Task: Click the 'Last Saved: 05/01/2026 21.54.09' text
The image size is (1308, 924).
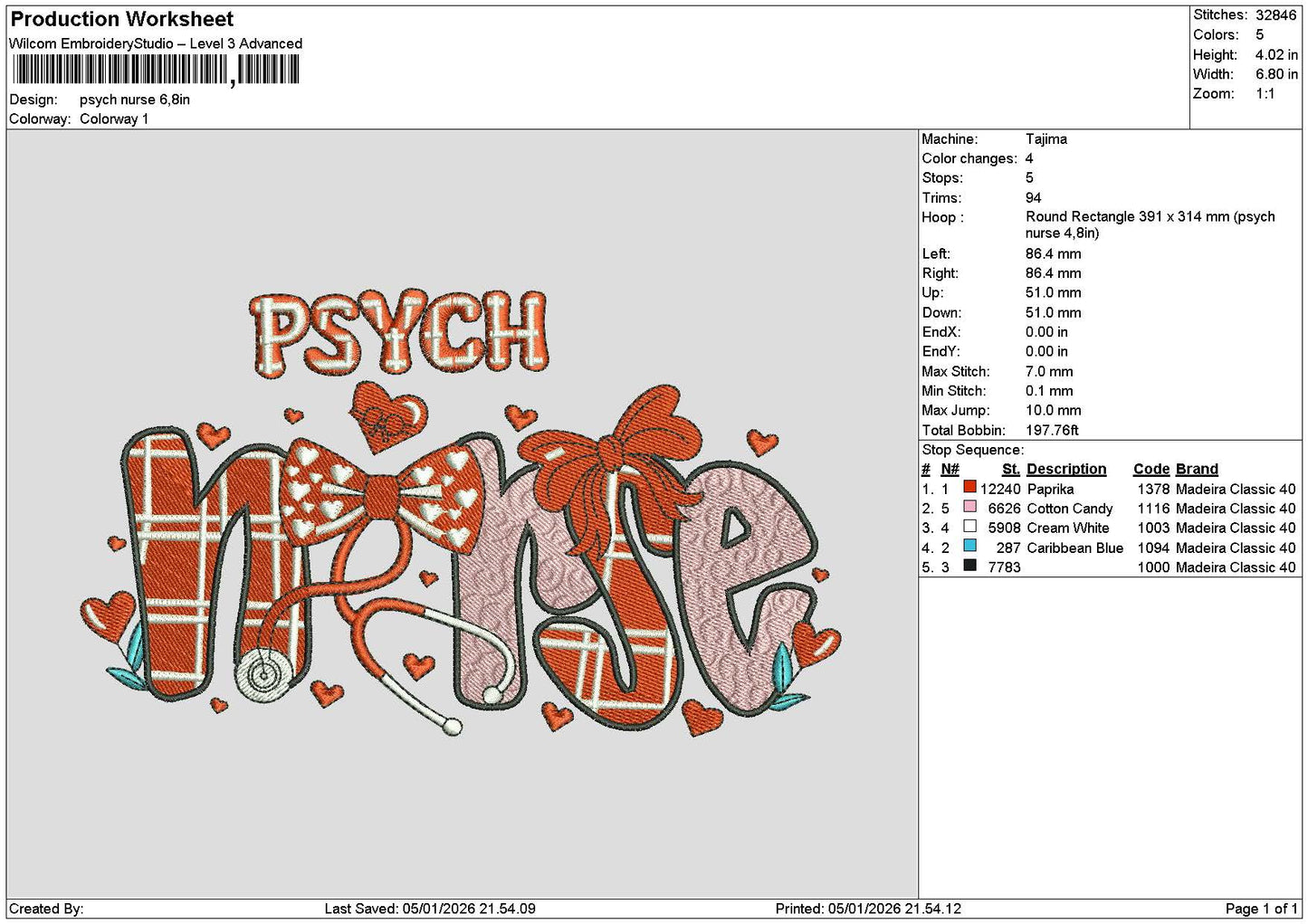Action: [x=430, y=909]
